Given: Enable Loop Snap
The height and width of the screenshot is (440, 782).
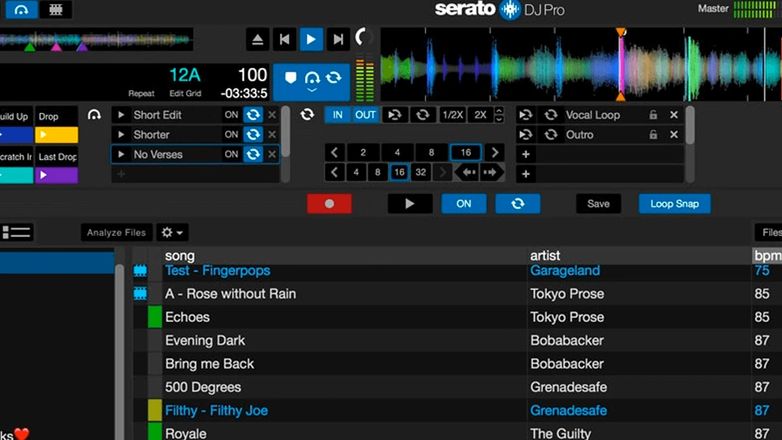Looking at the screenshot, I should tap(674, 204).
